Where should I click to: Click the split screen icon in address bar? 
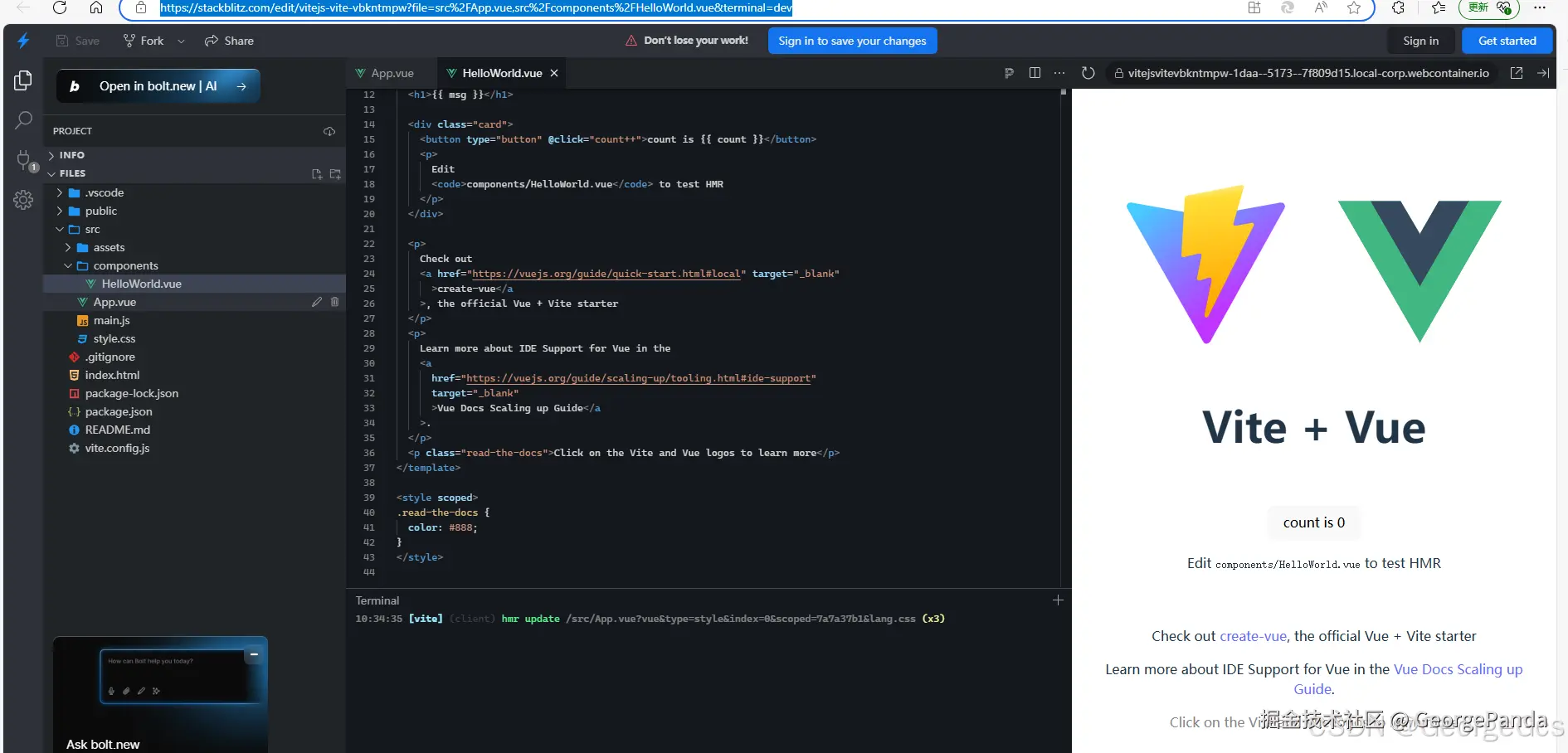(1254, 7)
